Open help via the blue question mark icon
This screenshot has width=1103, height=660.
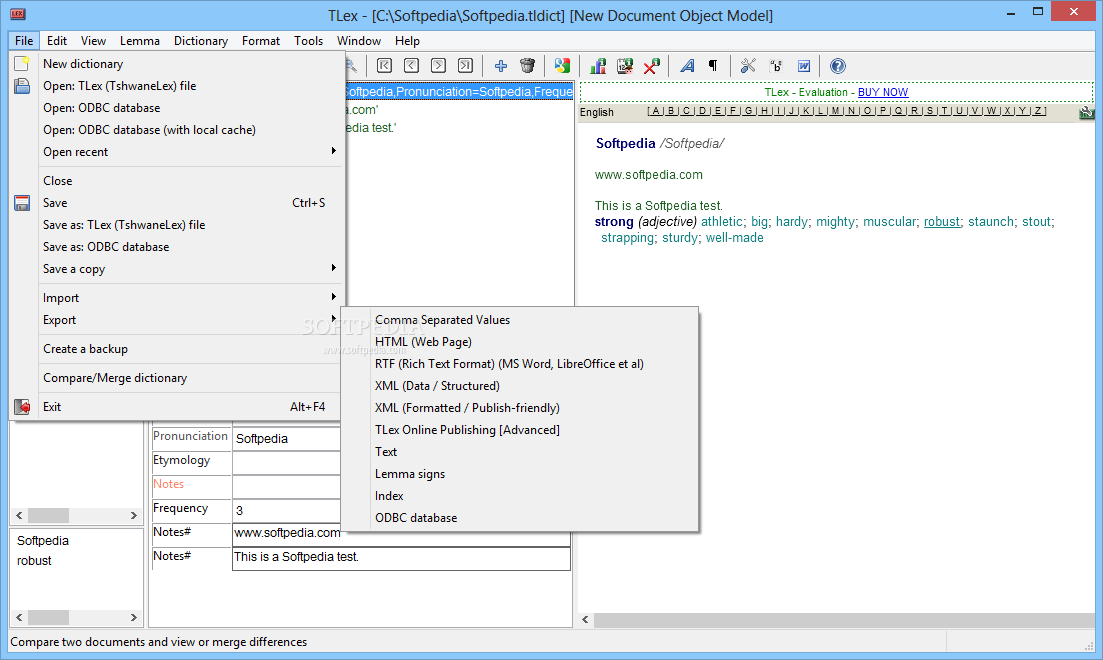[x=838, y=66]
